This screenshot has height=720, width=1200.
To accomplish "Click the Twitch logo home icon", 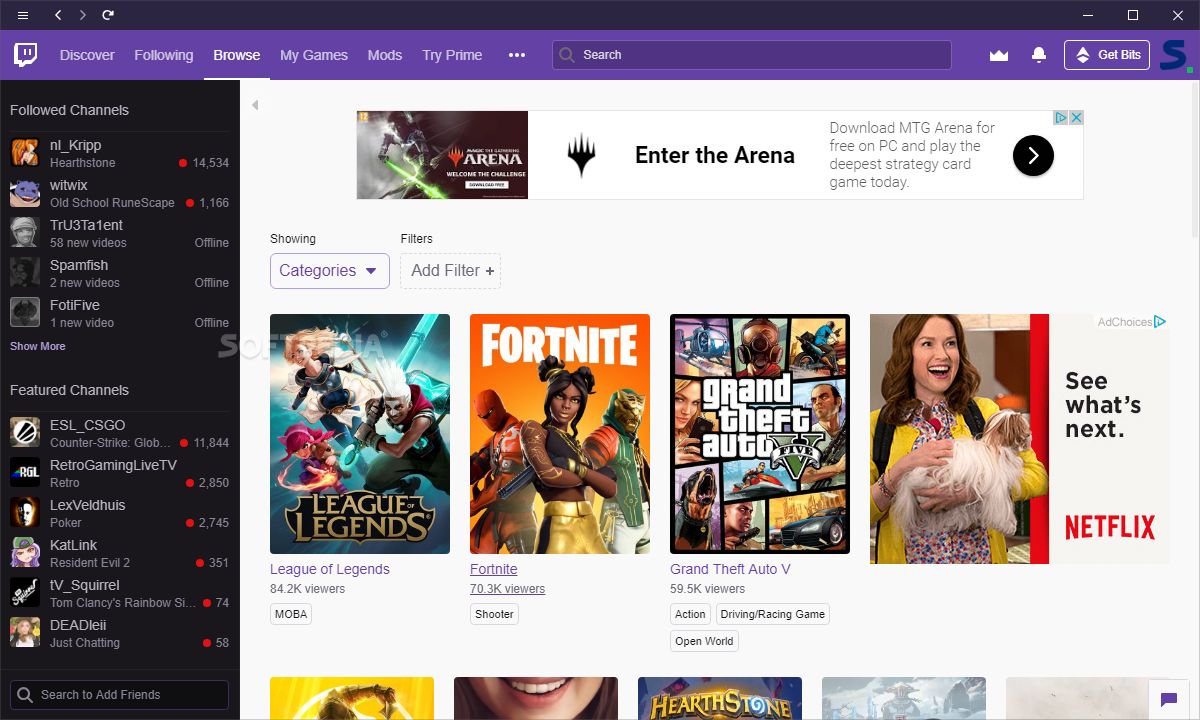I will tap(26, 55).
